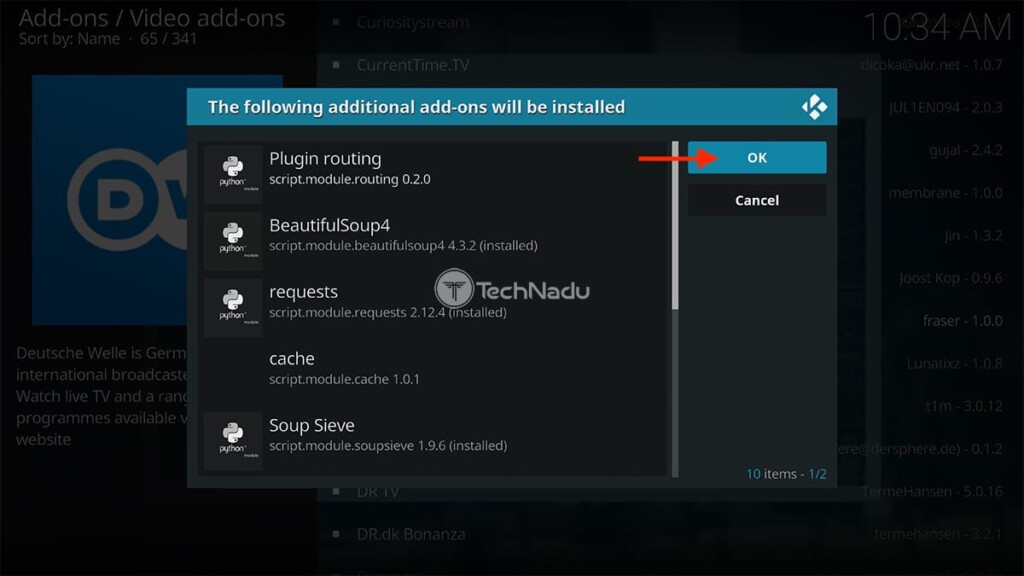Click the Python icon beside Soup Sieve
The width and height of the screenshot is (1024, 576).
[x=232, y=440]
